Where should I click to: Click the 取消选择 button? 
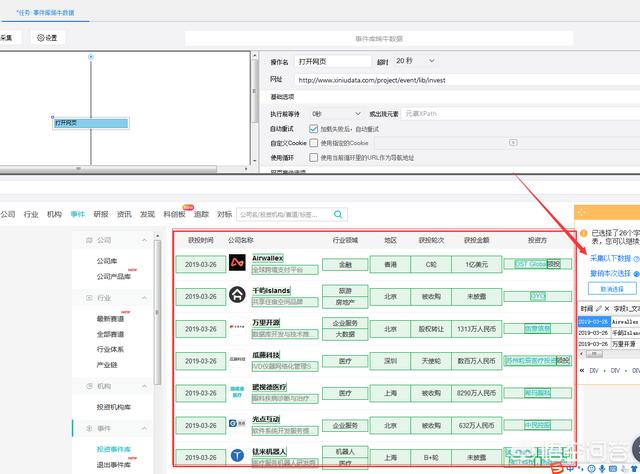click(x=612, y=289)
